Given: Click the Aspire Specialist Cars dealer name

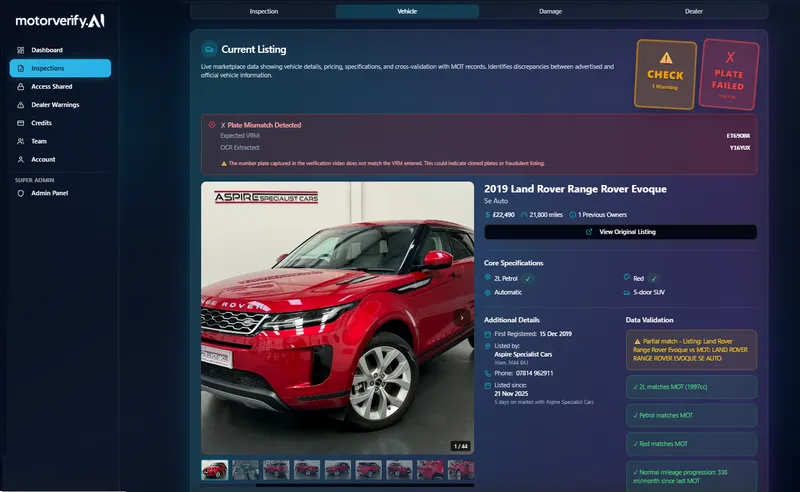Looking at the screenshot, I should (x=523, y=354).
